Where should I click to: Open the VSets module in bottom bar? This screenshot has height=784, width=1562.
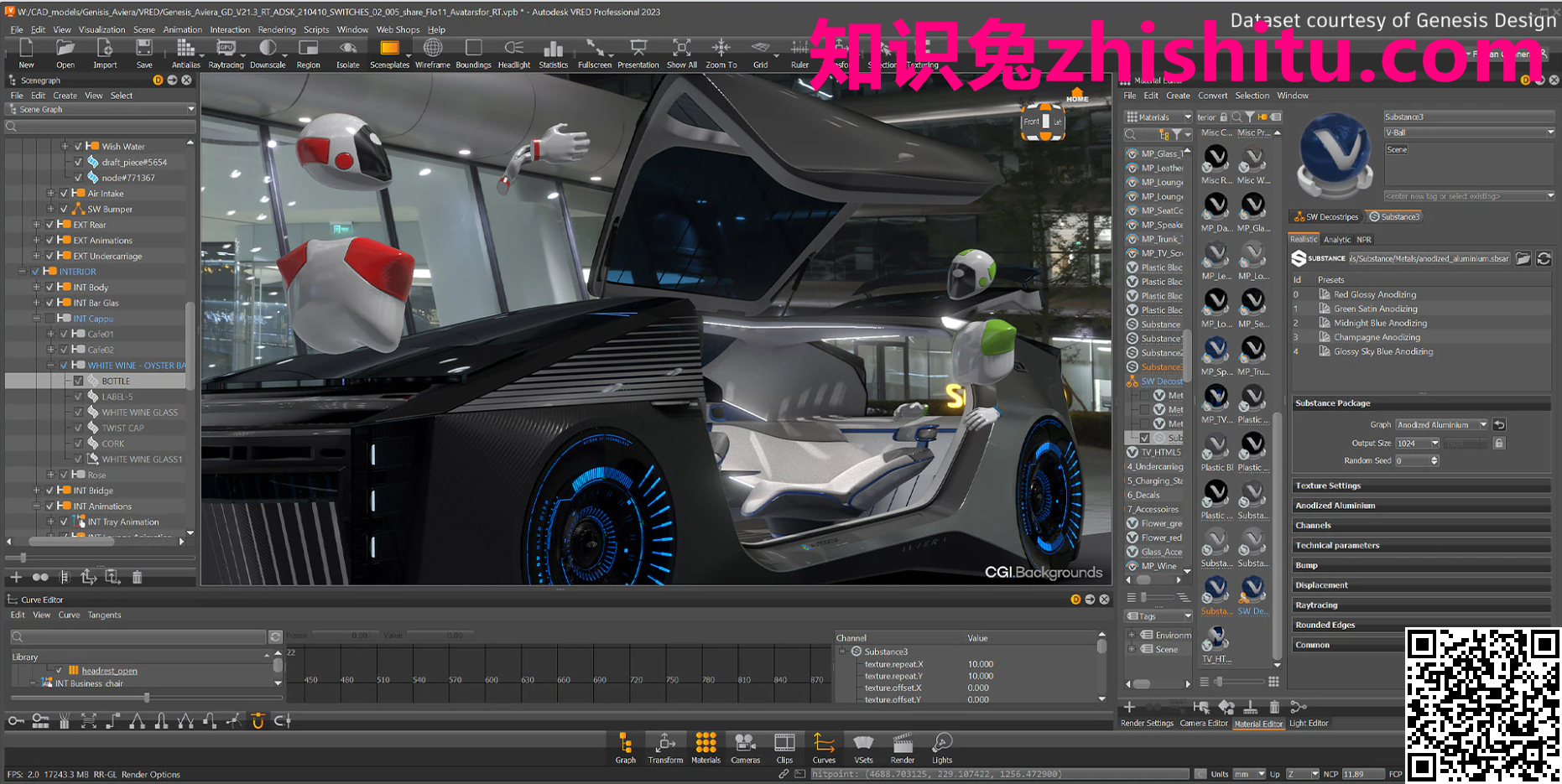[863, 748]
